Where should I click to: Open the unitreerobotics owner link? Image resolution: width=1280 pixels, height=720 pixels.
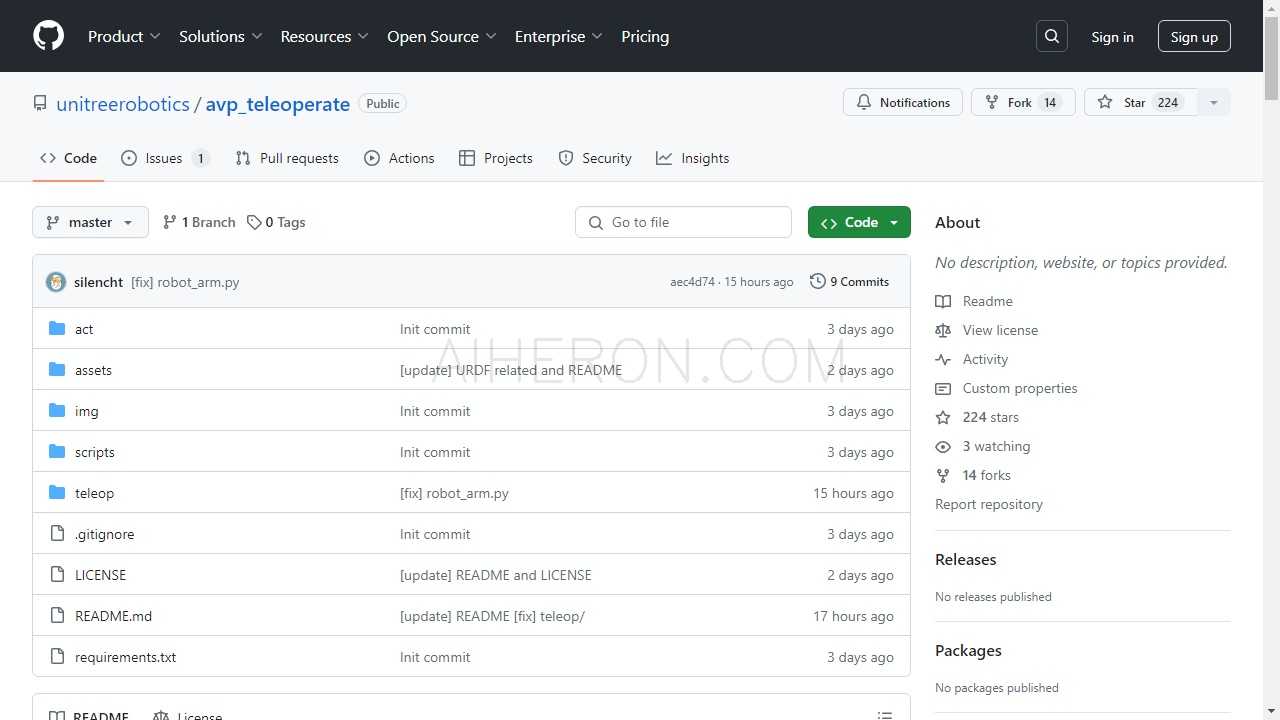123,104
